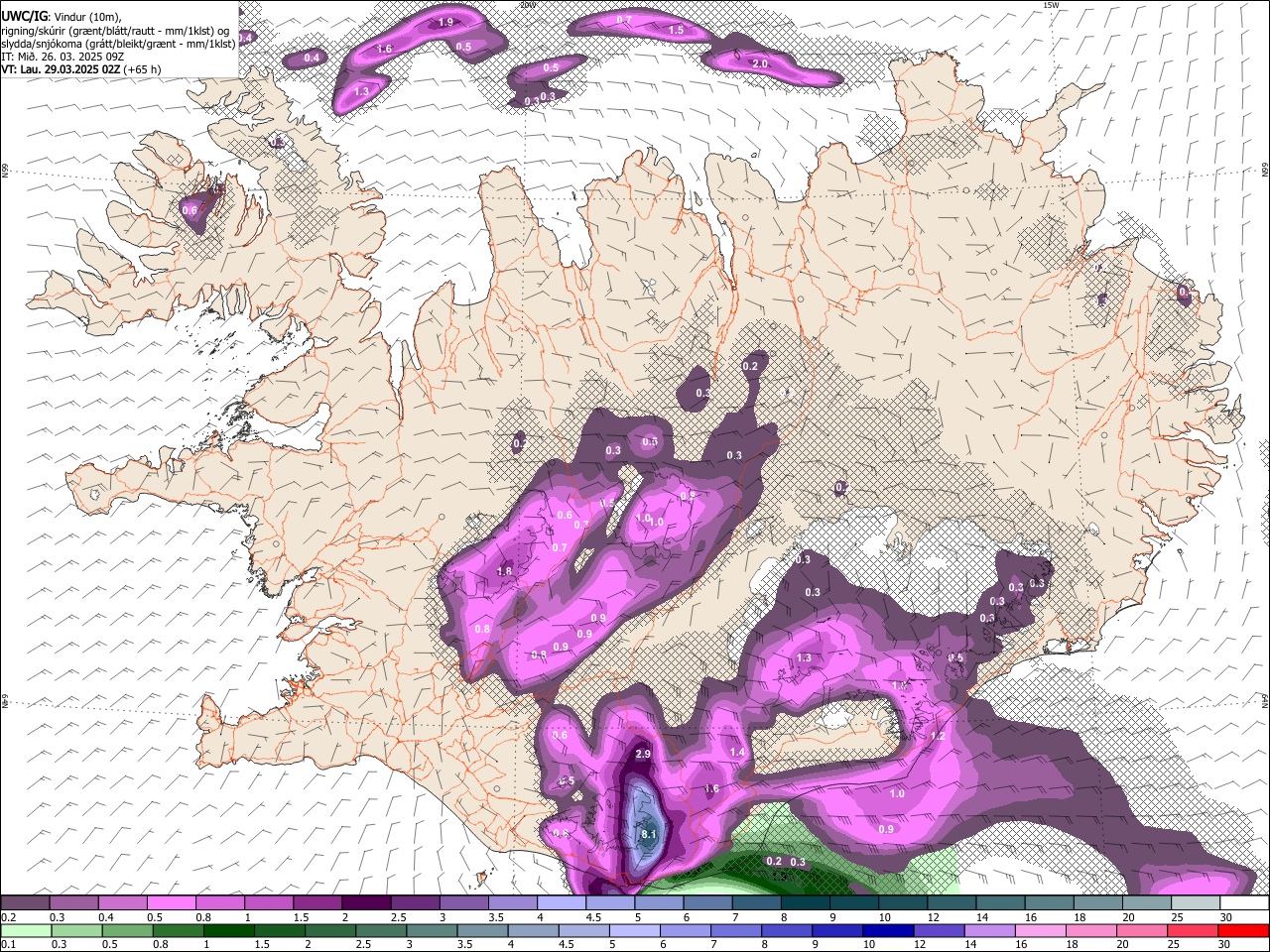Click the 25 label in the upper legend row
Viewport: 1270px width, 952px height.
click(x=1177, y=917)
